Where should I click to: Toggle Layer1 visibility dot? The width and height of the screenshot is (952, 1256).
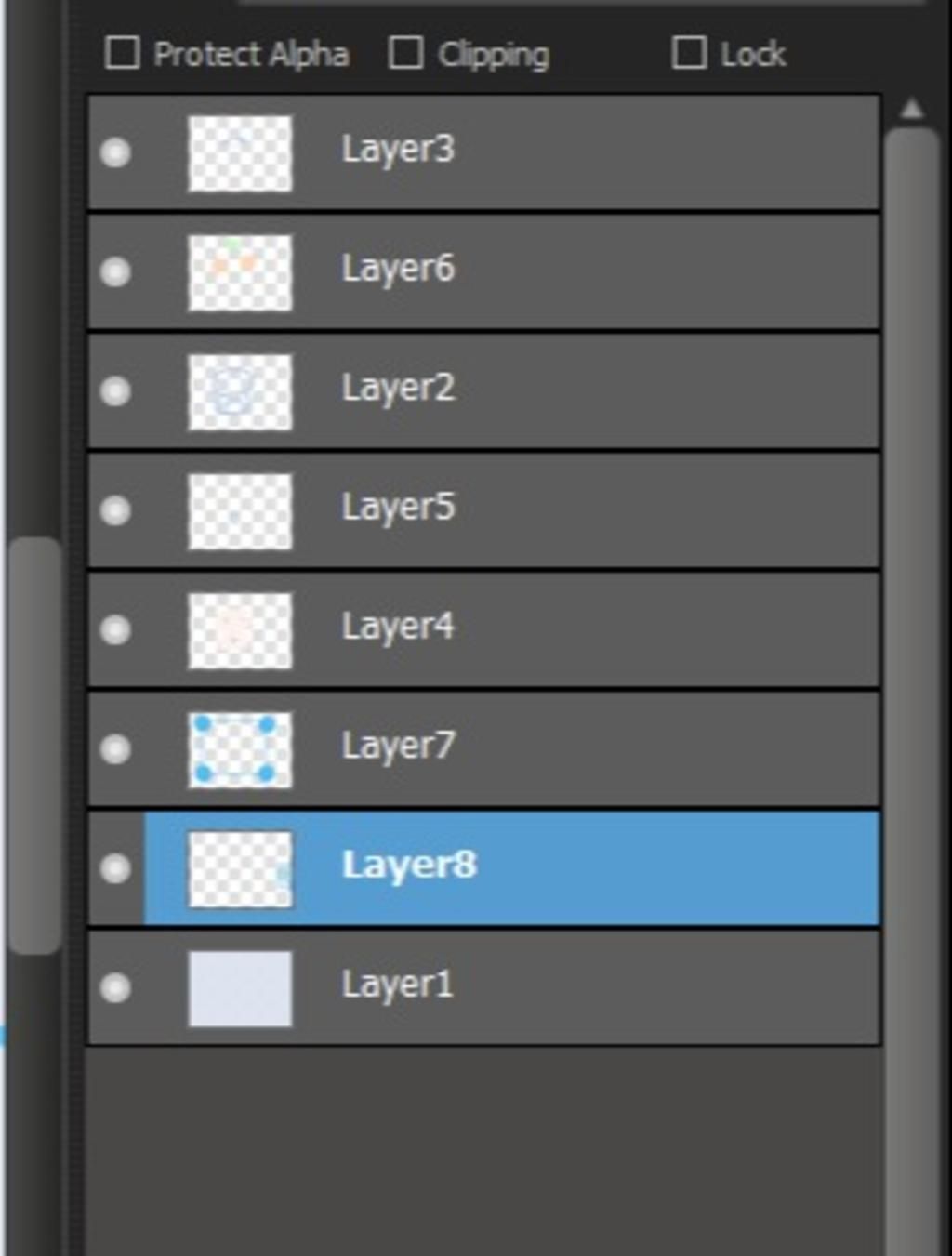tap(115, 987)
